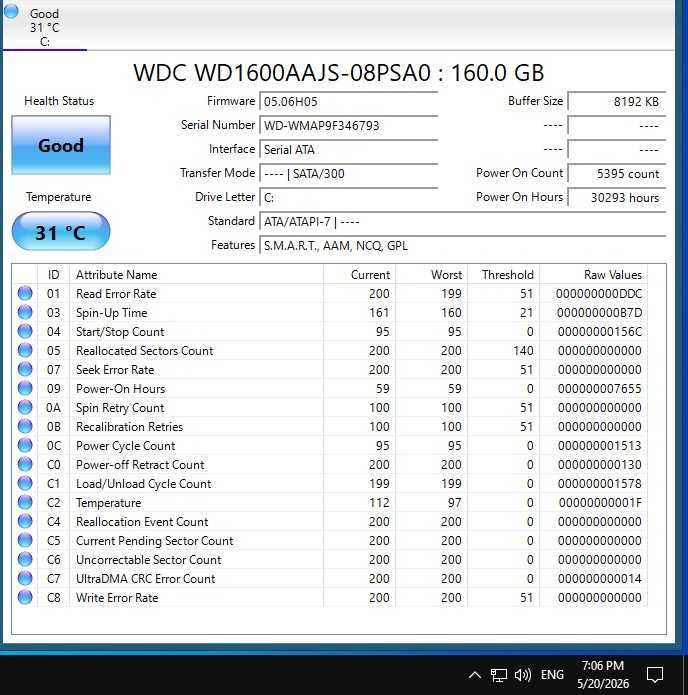Show hidden icons in the system tray
Screen dimensions: 688x695
click(475, 675)
